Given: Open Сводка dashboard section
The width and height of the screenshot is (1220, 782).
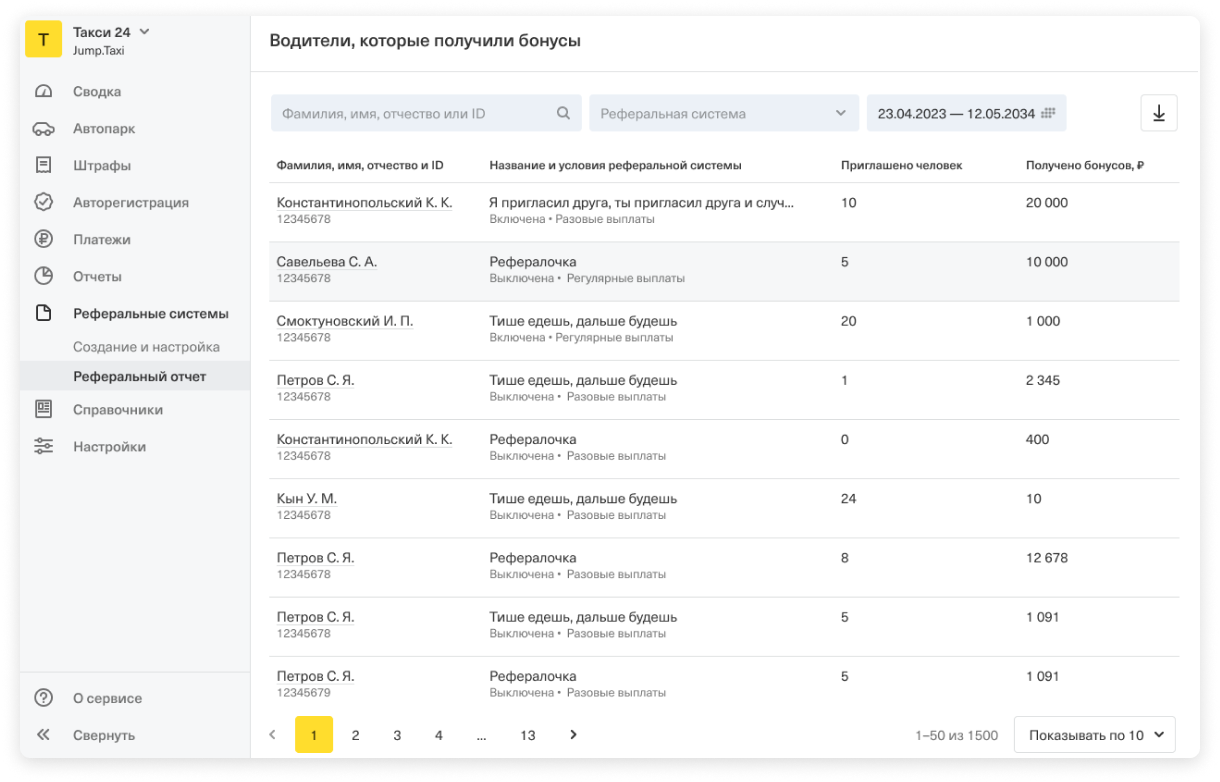Looking at the screenshot, I should pyautogui.click(x=97, y=92).
